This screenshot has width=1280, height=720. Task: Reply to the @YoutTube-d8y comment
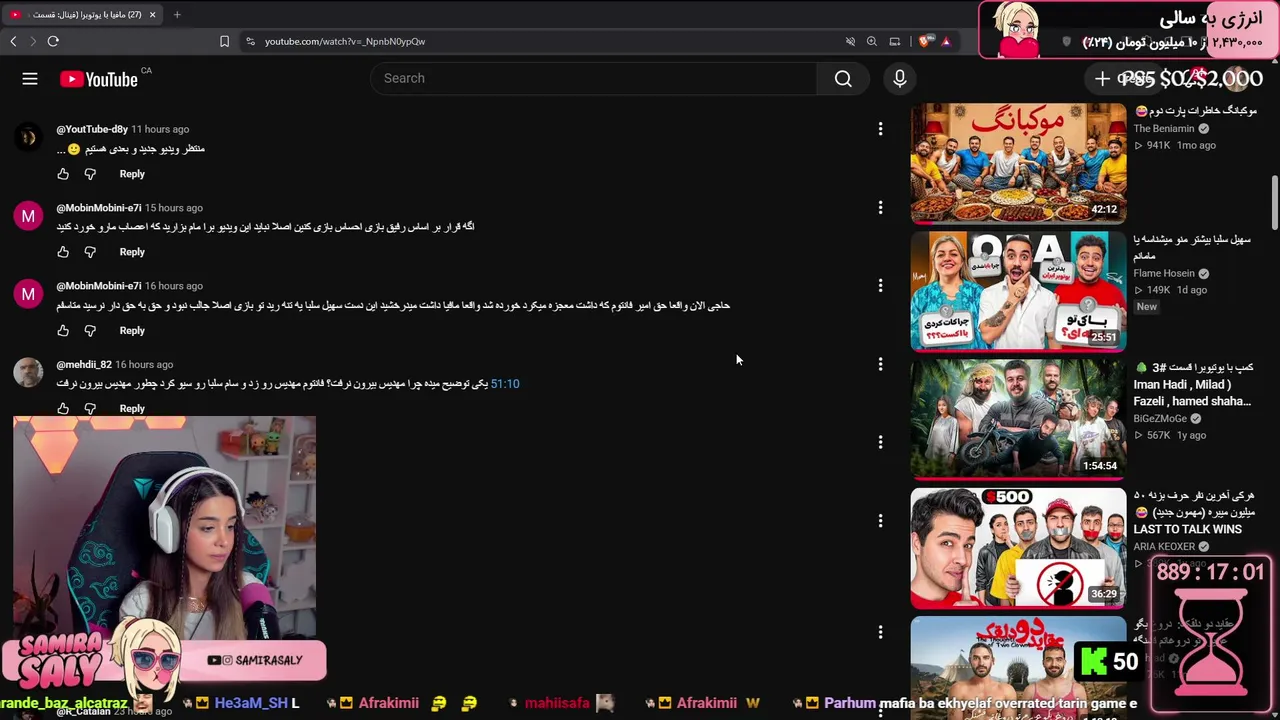click(132, 174)
